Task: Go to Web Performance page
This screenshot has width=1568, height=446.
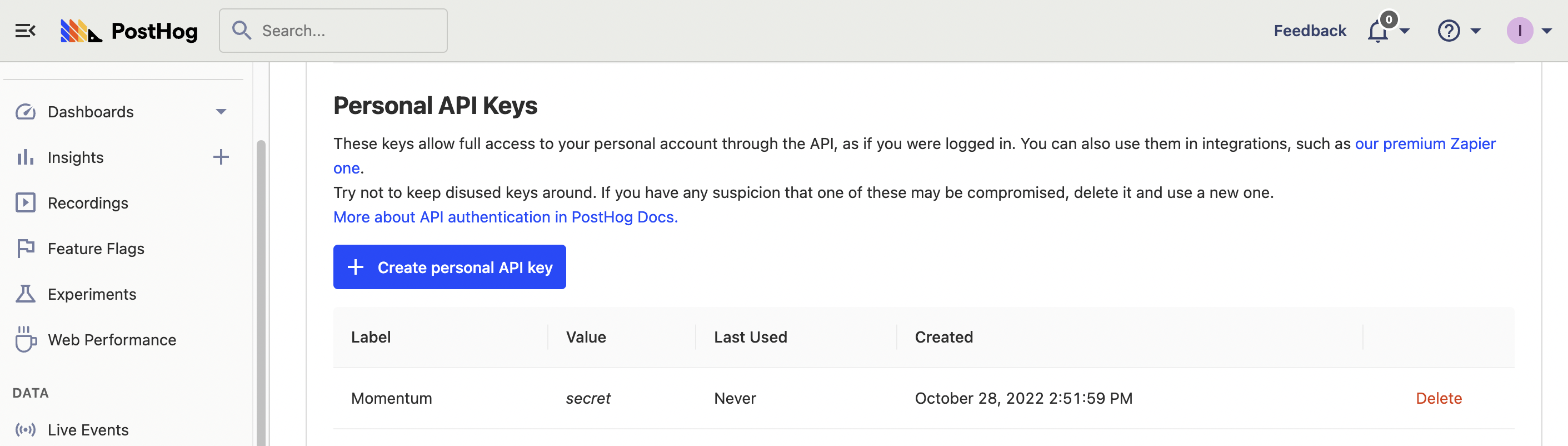Action: pyautogui.click(x=111, y=340)
